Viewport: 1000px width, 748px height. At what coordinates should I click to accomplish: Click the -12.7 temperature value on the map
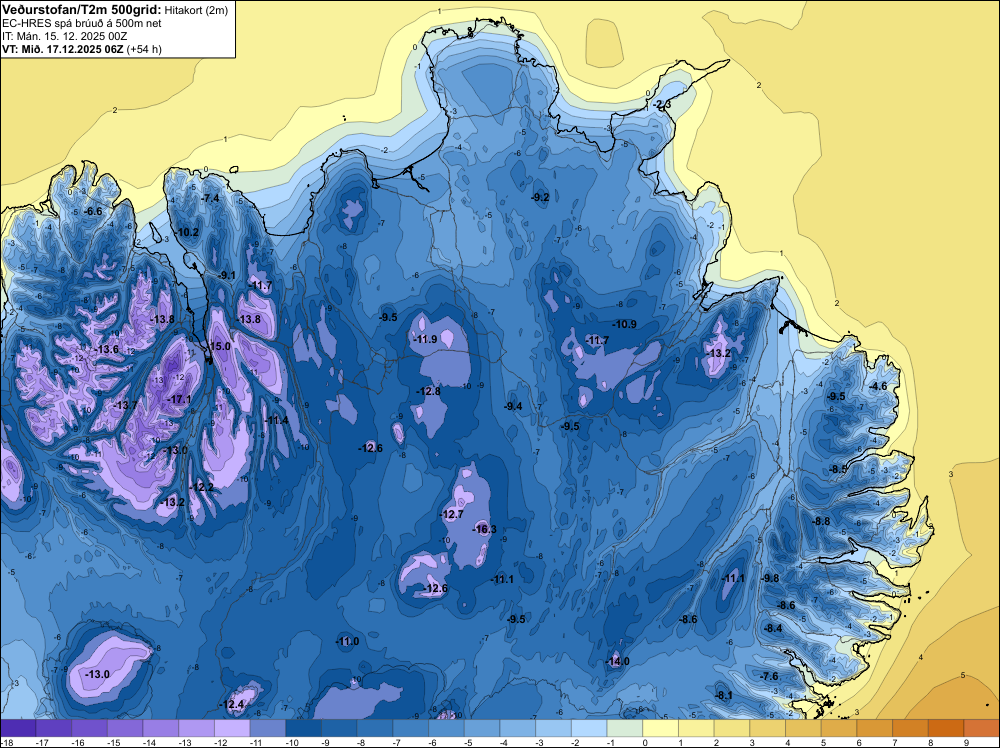[452, 514]
